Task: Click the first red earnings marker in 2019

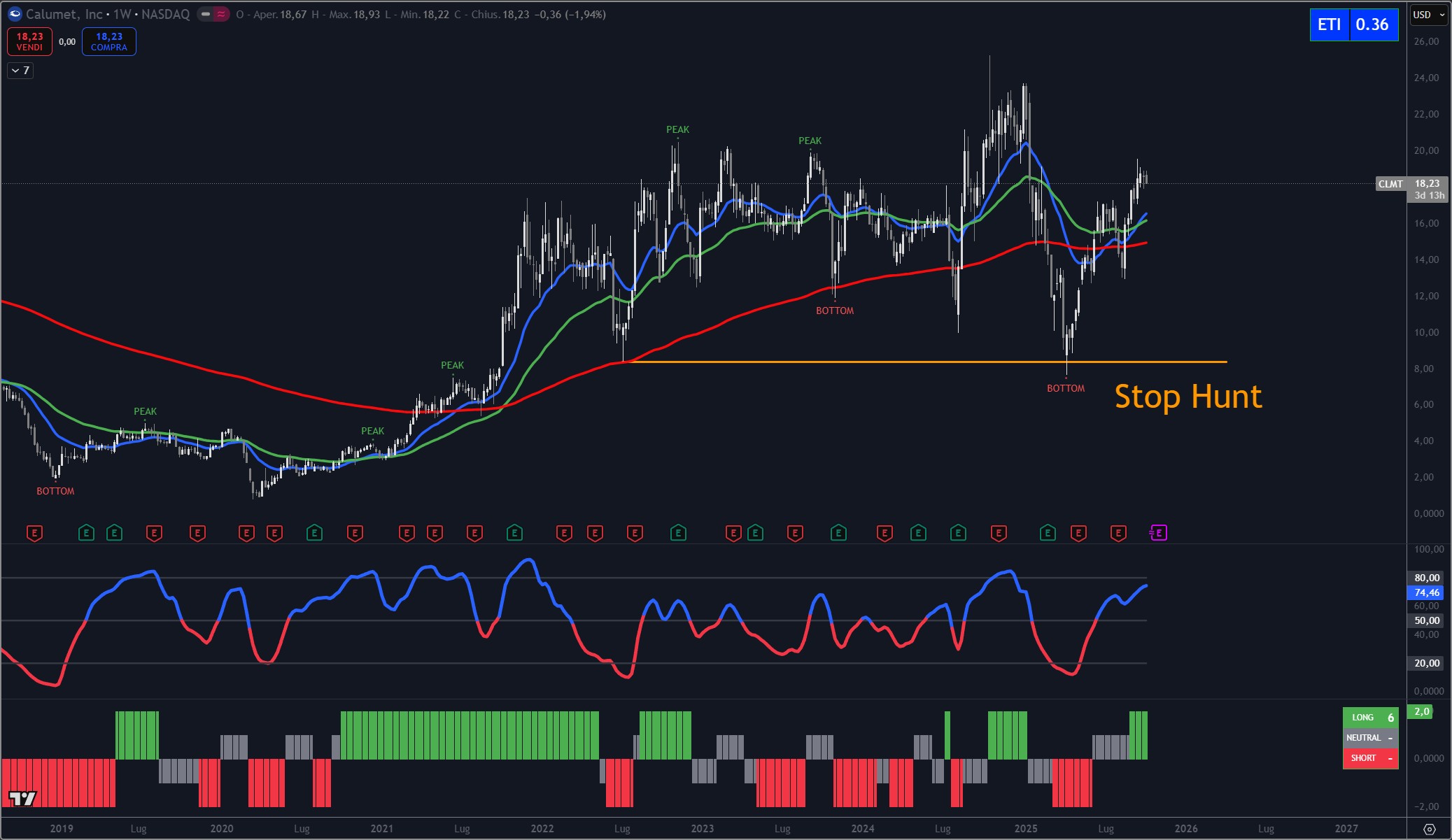Action: [x=34, y=533]
